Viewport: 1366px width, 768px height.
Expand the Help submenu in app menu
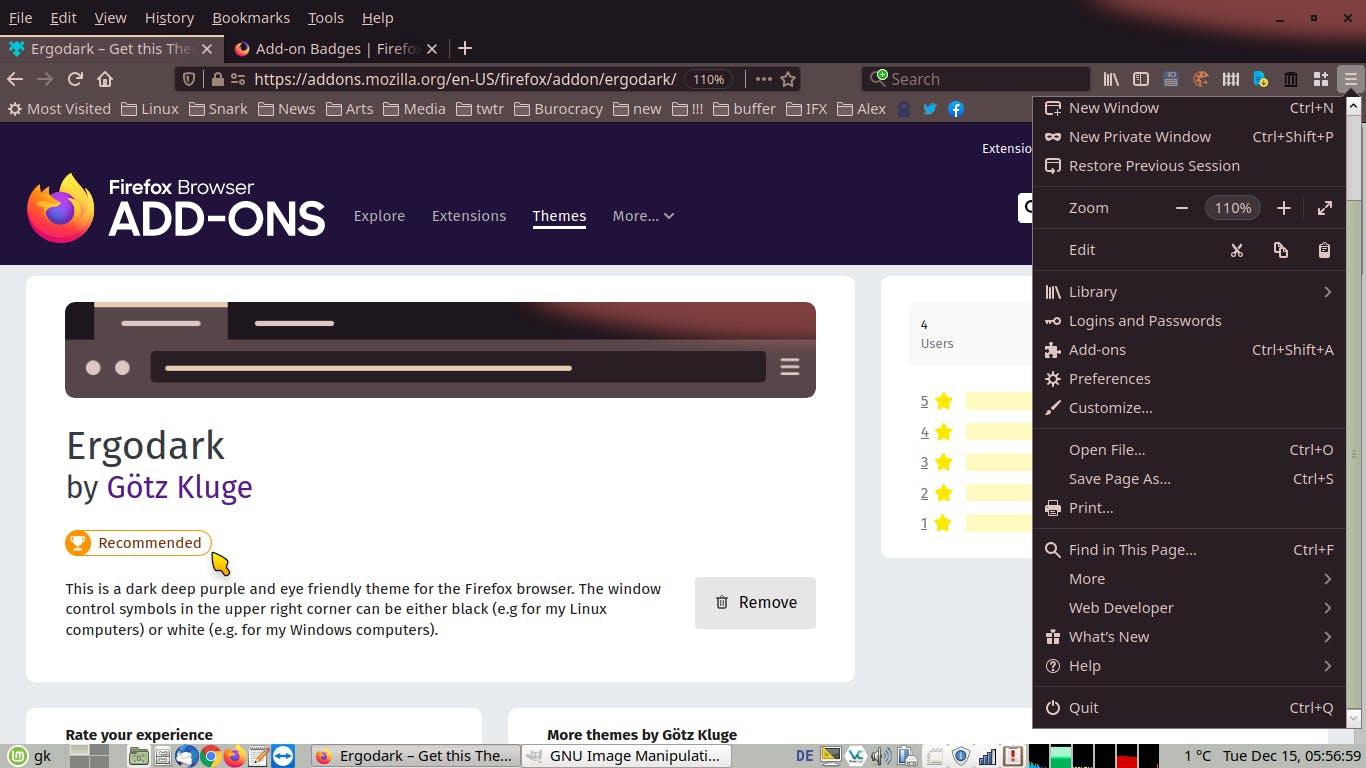[x=1189, y=666]
